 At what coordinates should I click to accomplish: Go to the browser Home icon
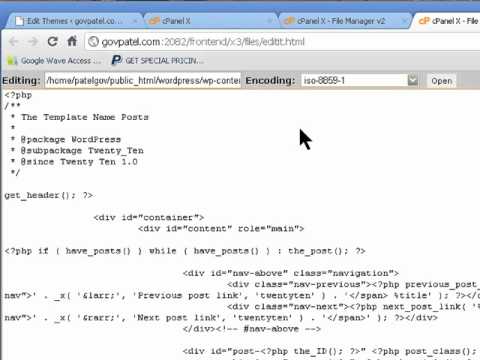click(72, 41)
